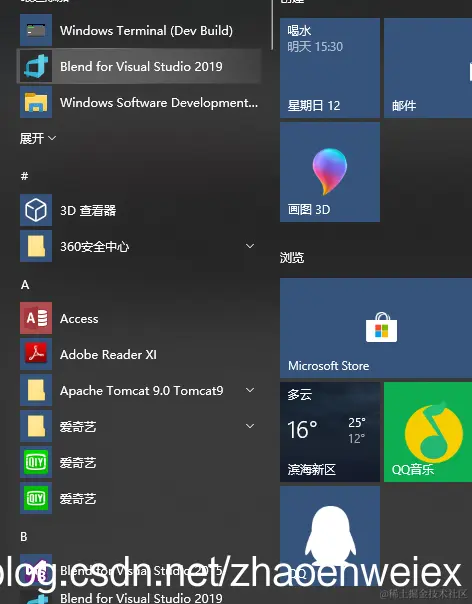
Task: Open the 滨海新区 weather tile
Action: [330, 432]
